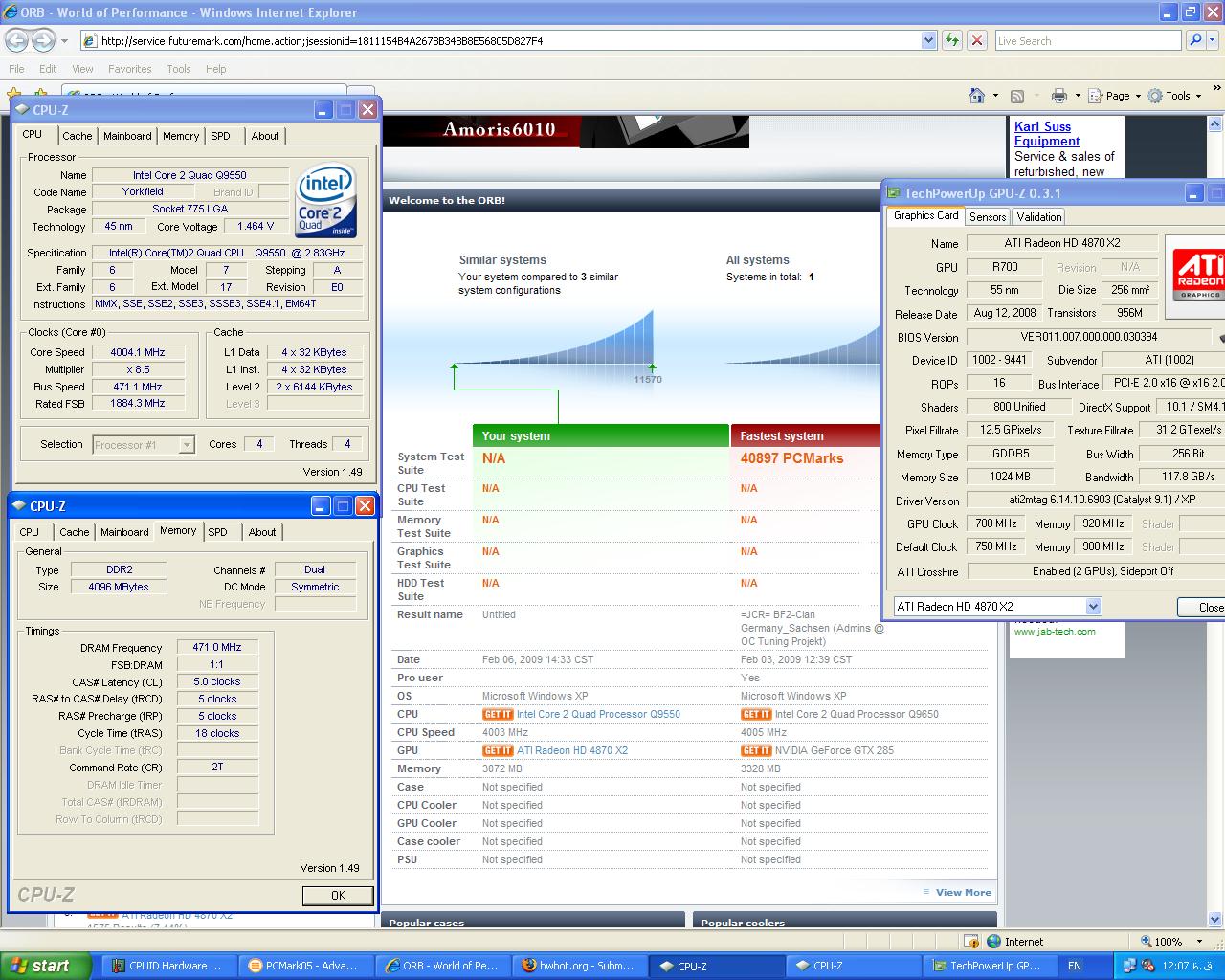
Task: Click the Favorites Center star icon
Action: pyautogui.click(x=13, y=96)
